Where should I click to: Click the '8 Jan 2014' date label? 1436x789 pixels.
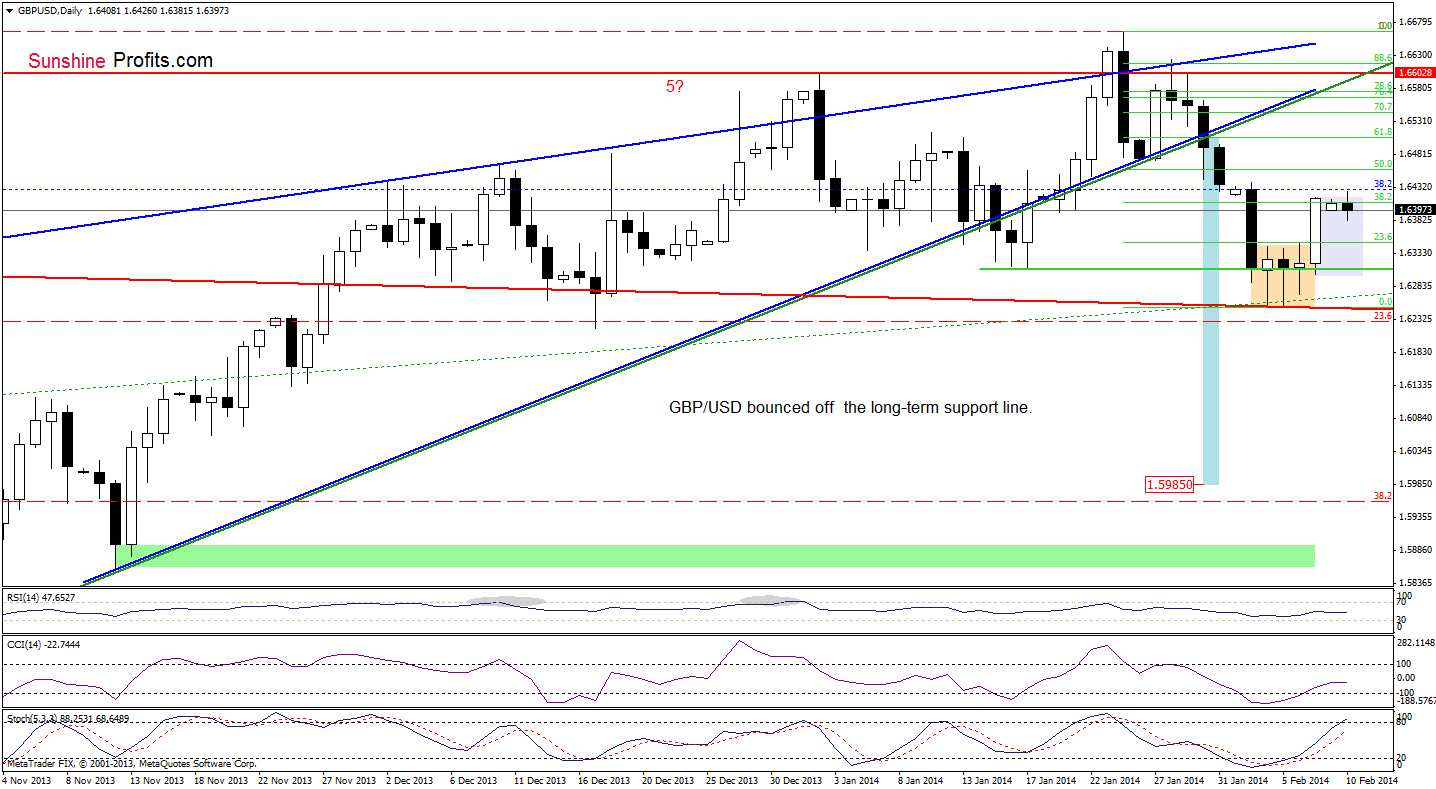click(x=919, y=779)
